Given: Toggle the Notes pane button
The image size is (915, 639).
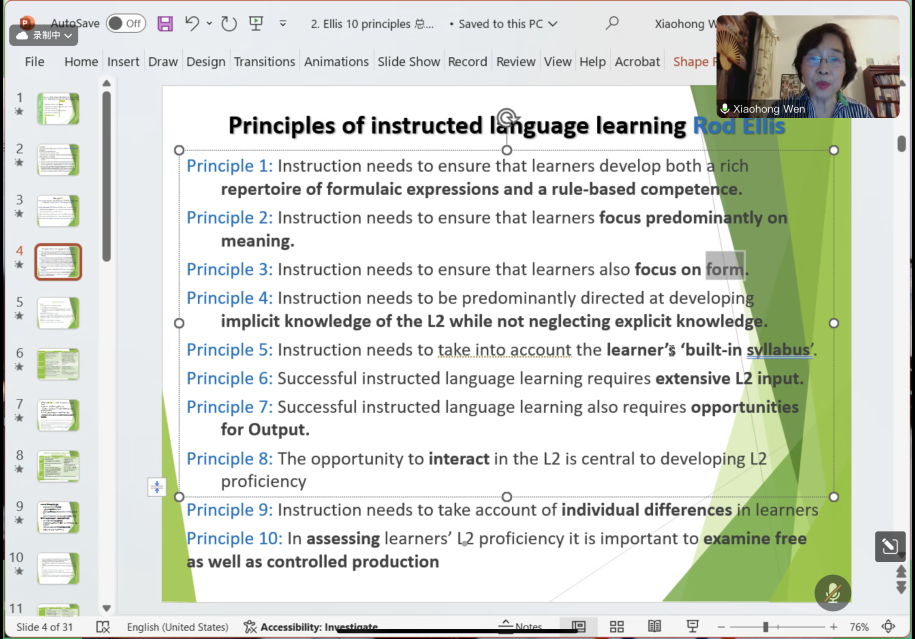Looking at the screenshot, I should [521, 626].
